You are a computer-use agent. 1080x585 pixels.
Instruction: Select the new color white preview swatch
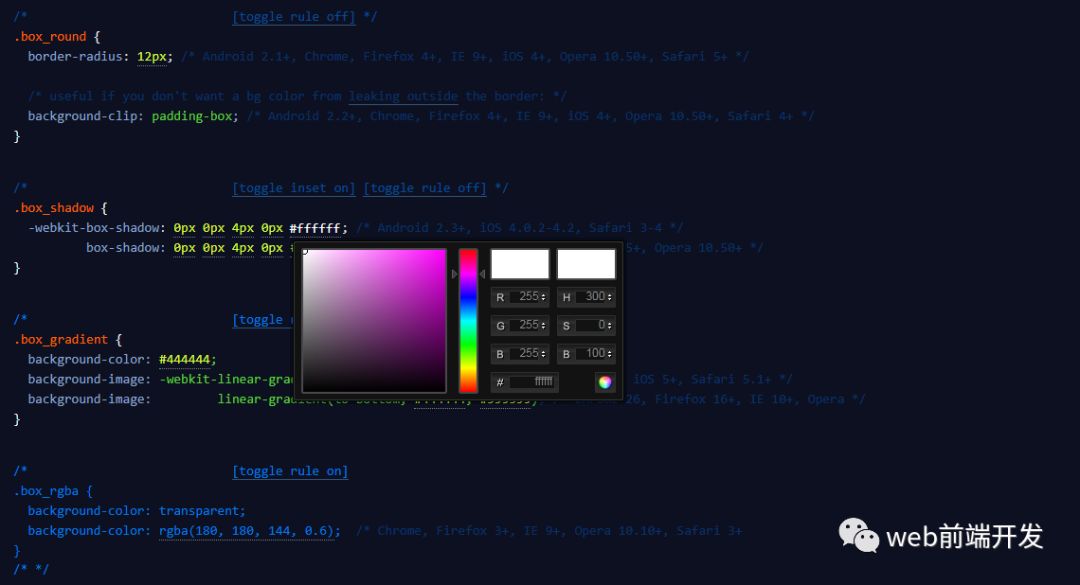pos(520,265)
